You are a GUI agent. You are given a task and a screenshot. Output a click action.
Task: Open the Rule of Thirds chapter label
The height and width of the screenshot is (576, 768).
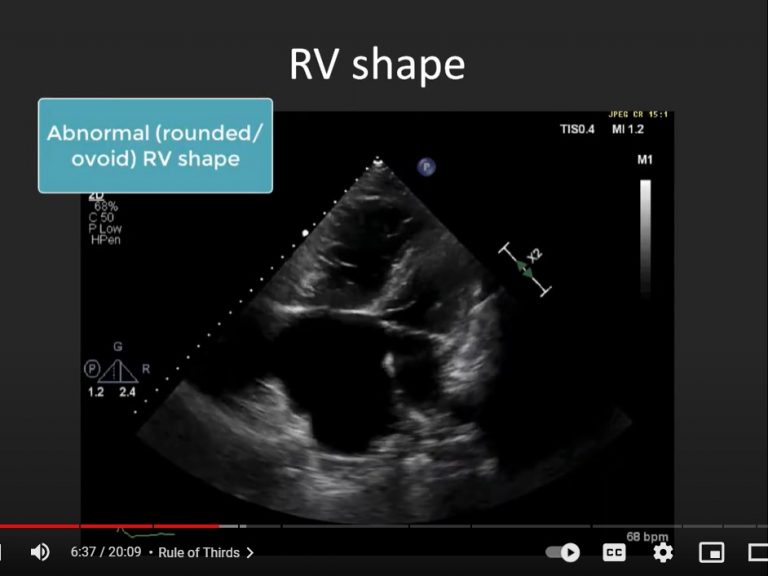click(199, 552)
